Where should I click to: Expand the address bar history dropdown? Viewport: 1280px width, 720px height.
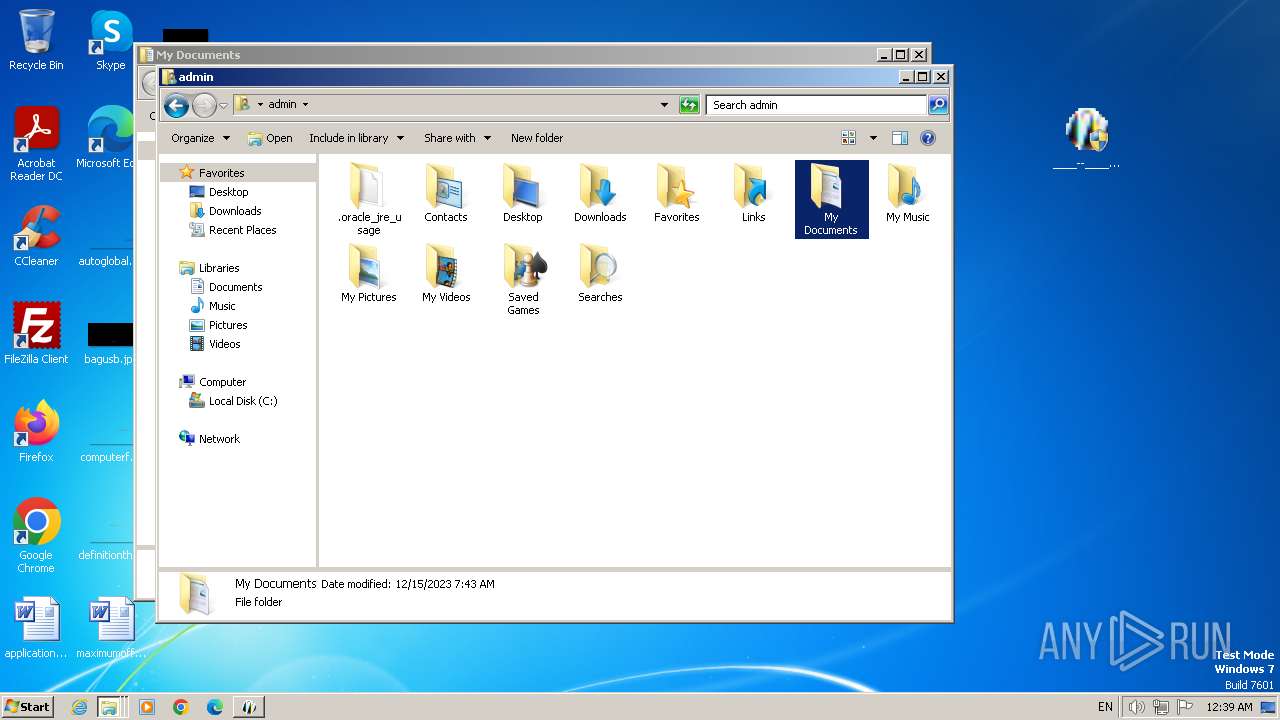(x=664, y=104)
